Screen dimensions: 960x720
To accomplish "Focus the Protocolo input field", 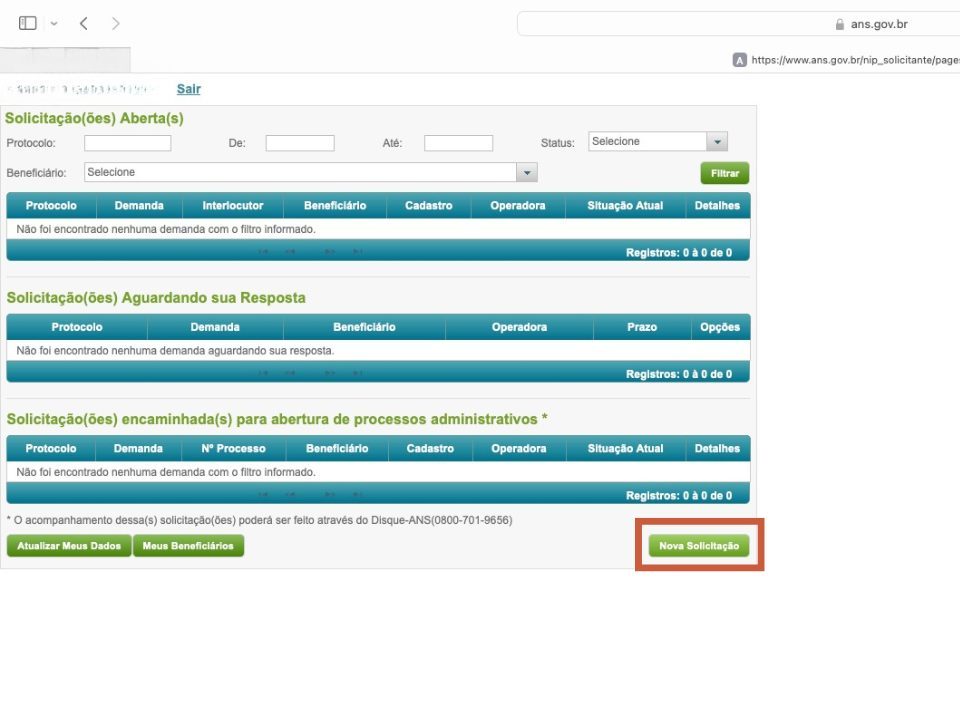I will click(127, 143).
